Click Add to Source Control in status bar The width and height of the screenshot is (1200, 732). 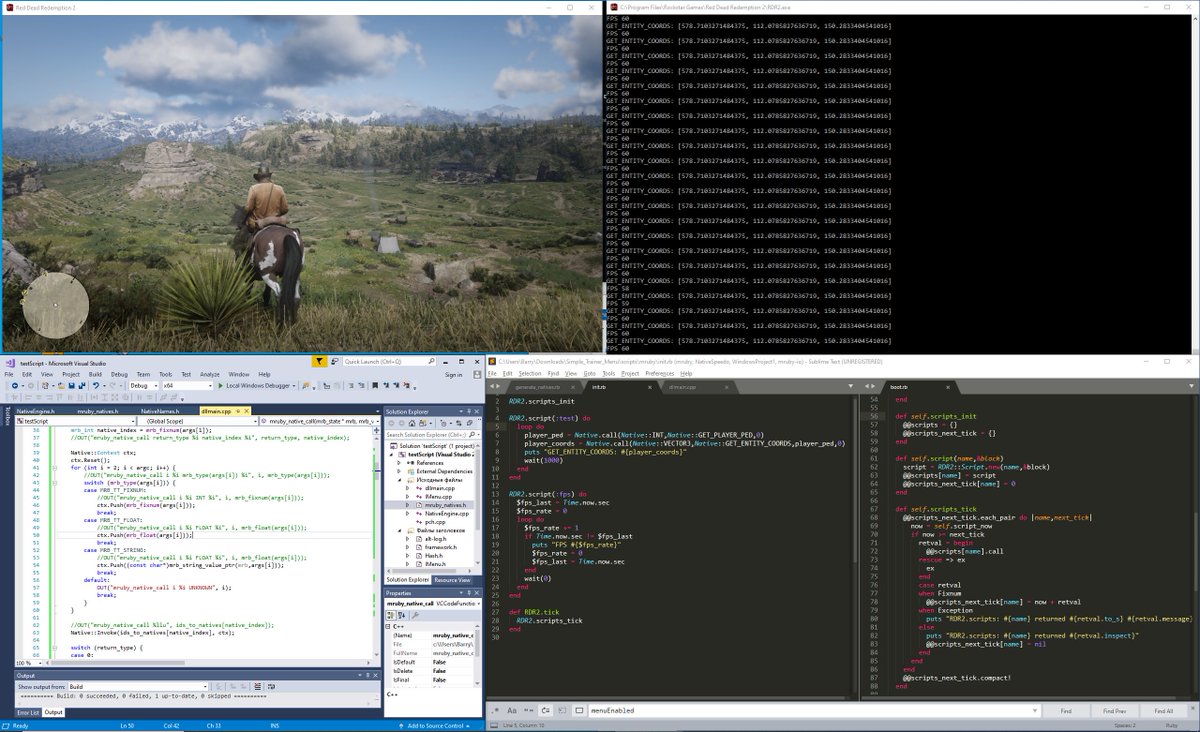pos(435,726)
